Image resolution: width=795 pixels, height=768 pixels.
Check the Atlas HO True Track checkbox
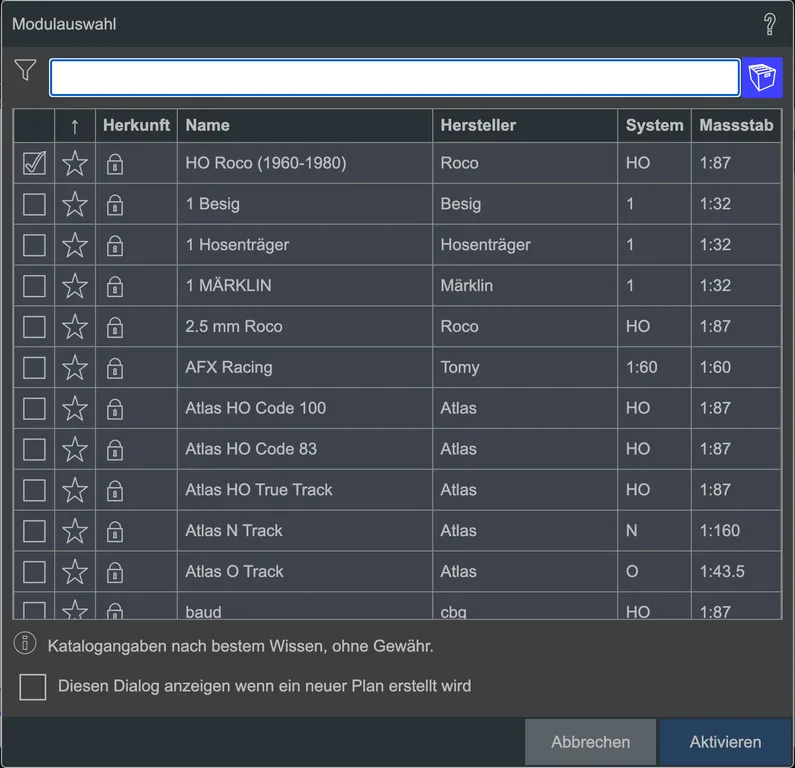pos(34,490)
